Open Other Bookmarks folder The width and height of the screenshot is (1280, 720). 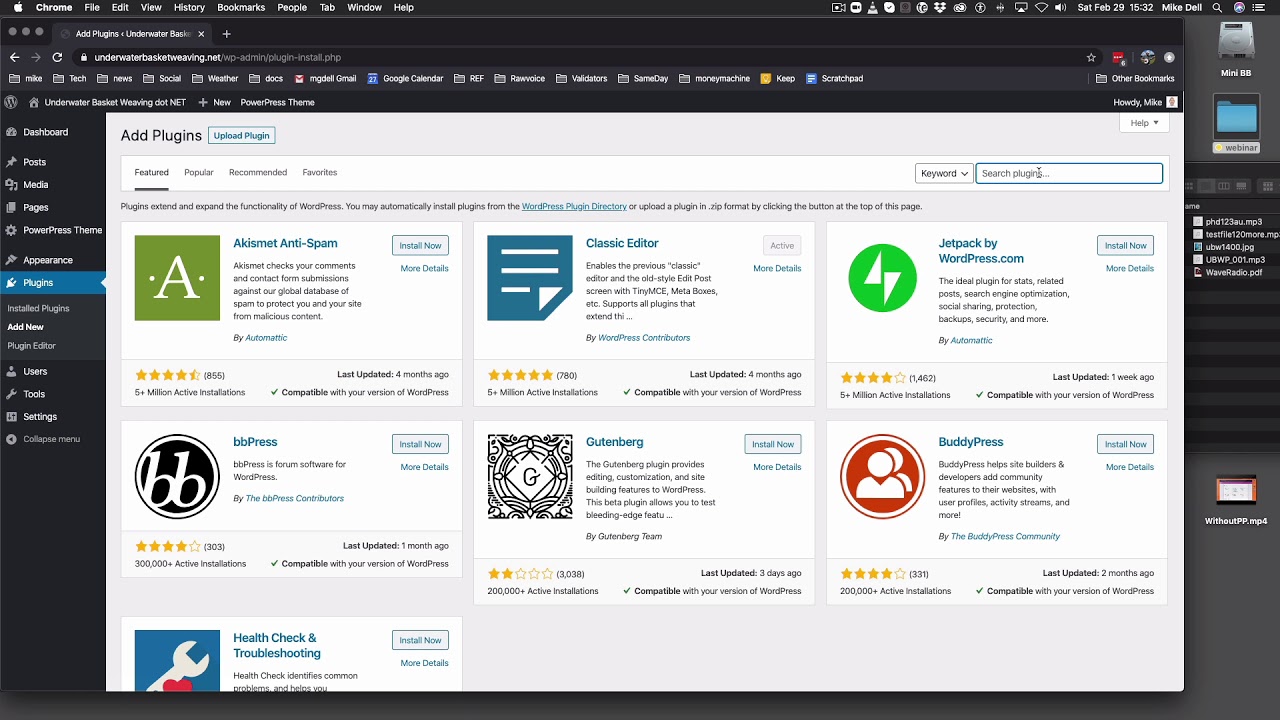tap(1135, 78)
